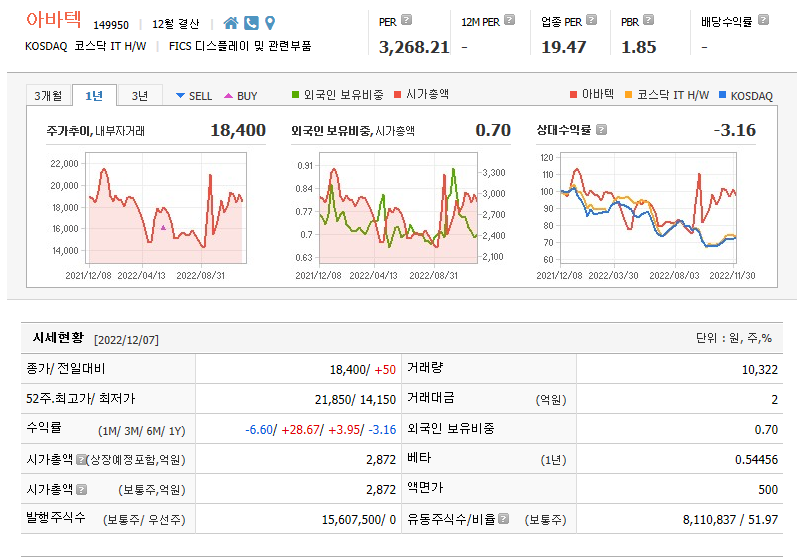Viewport: 799px width, 558px height.
Task: Click KOSDAQ 코스닥 IT H/W category text
Action: (86, 46)
